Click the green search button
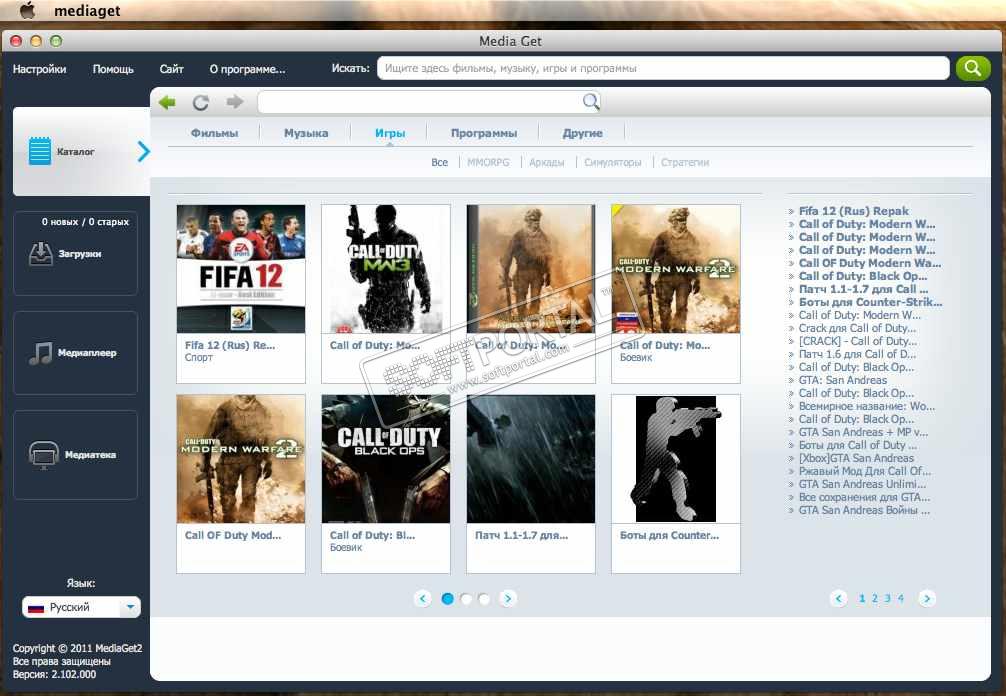 (x=973, y=68)
